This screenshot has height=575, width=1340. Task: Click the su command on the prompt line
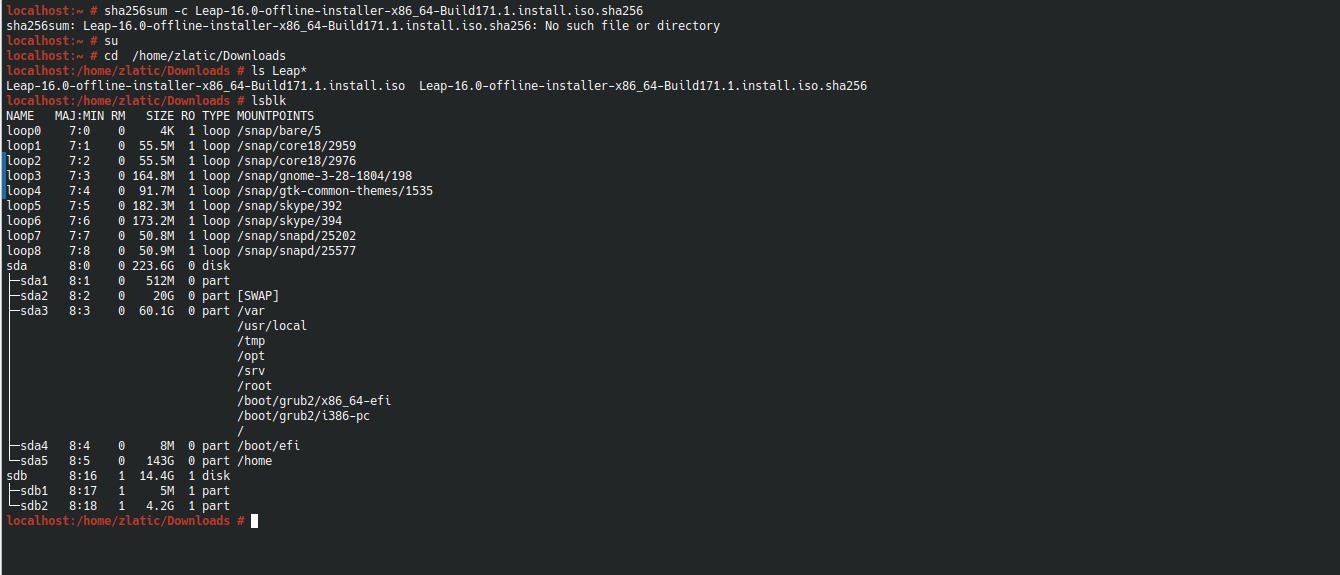point(111,41)
